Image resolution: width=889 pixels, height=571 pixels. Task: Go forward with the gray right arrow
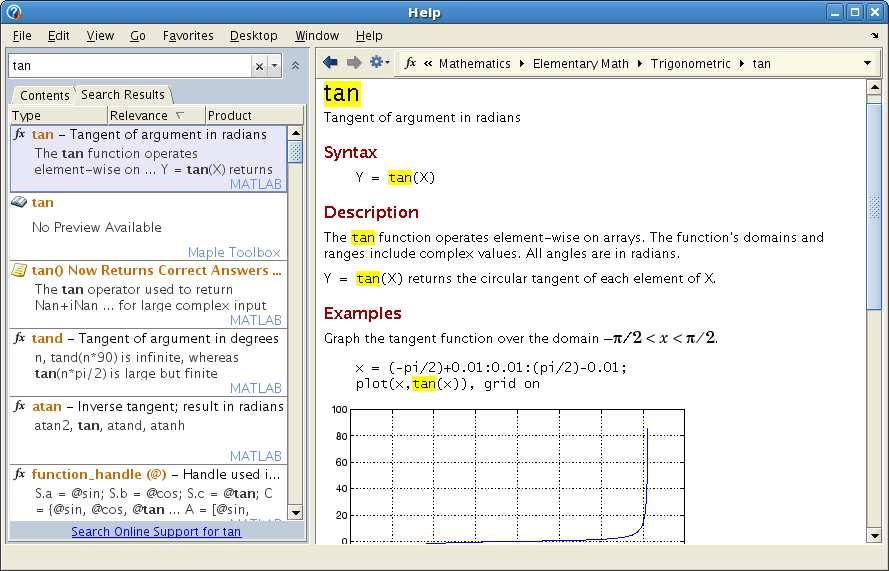(x=354, y=62)
